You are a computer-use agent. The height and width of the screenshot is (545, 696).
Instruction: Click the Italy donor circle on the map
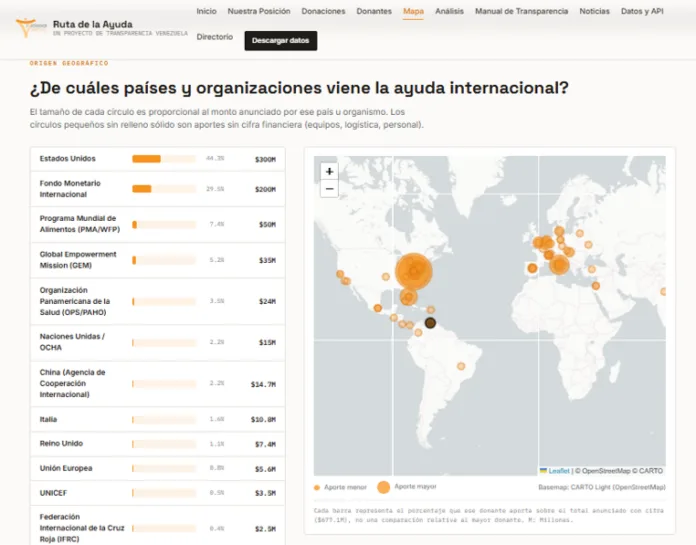(x=559, y=265)
